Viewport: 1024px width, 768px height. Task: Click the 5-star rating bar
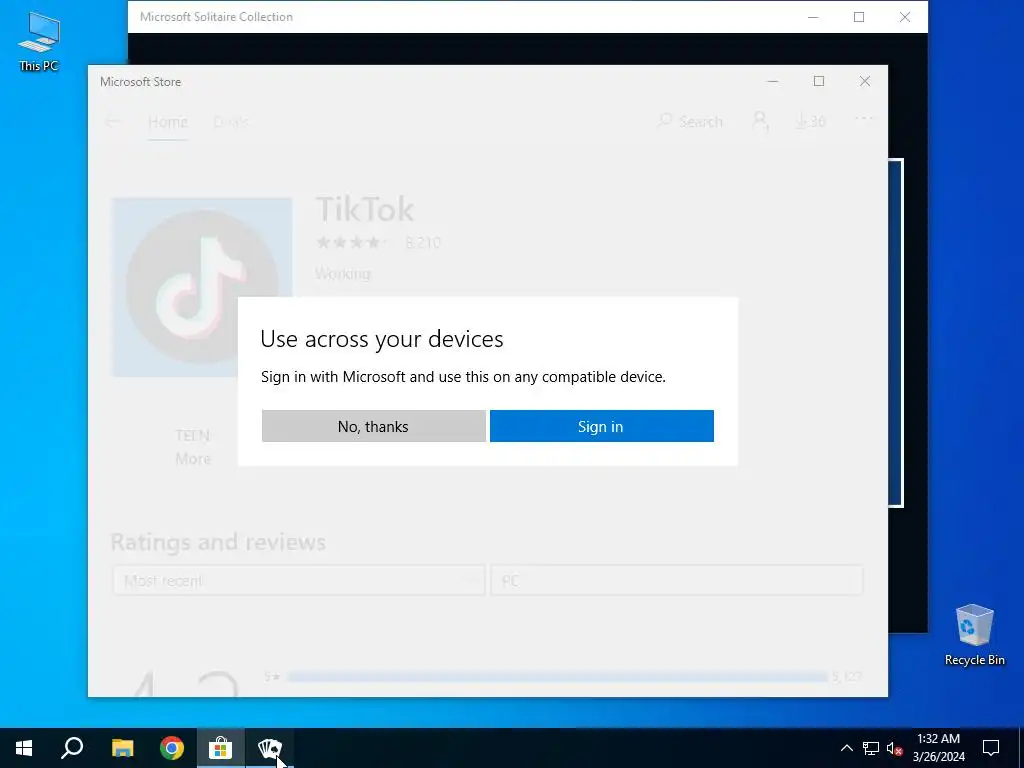click(557, 677)
